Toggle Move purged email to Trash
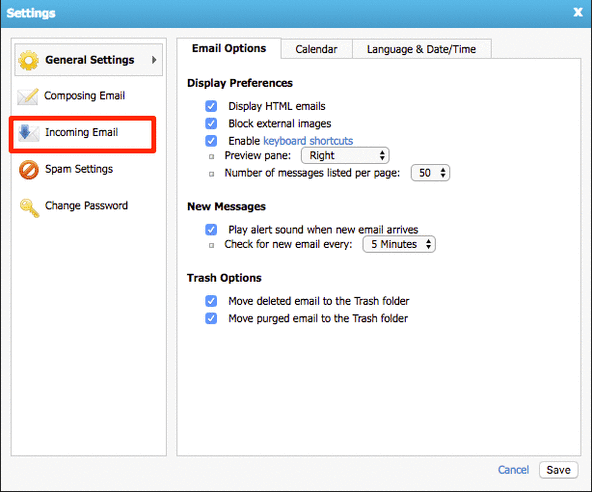 click(211, 318)
